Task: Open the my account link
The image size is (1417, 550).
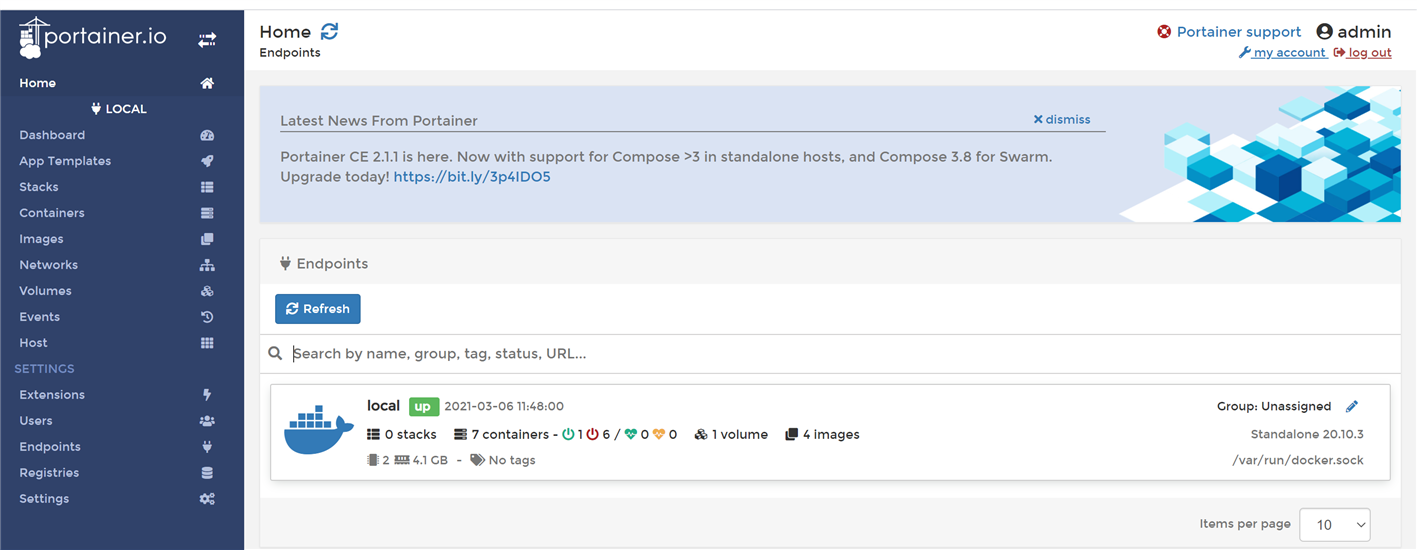Action: pyautogui.click(x=1283, y=53)
